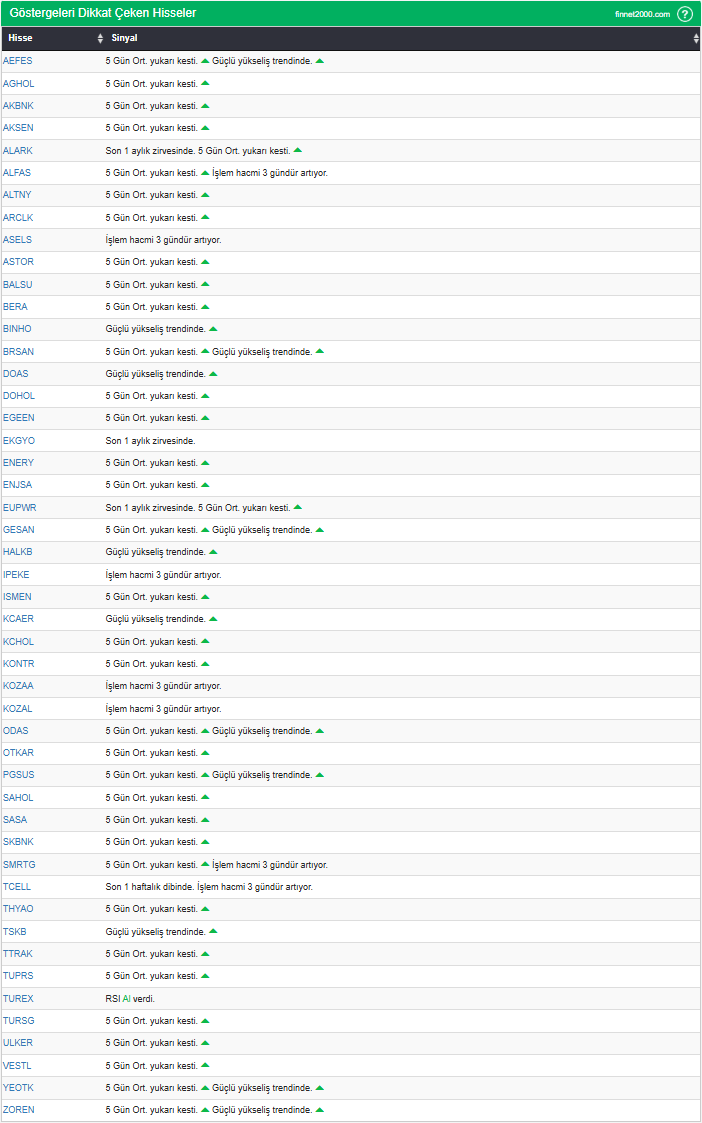Viewport: 702px width, 1123px height.
Task: Click the green arrow in SASA row
Action: (x=205, y=819)
